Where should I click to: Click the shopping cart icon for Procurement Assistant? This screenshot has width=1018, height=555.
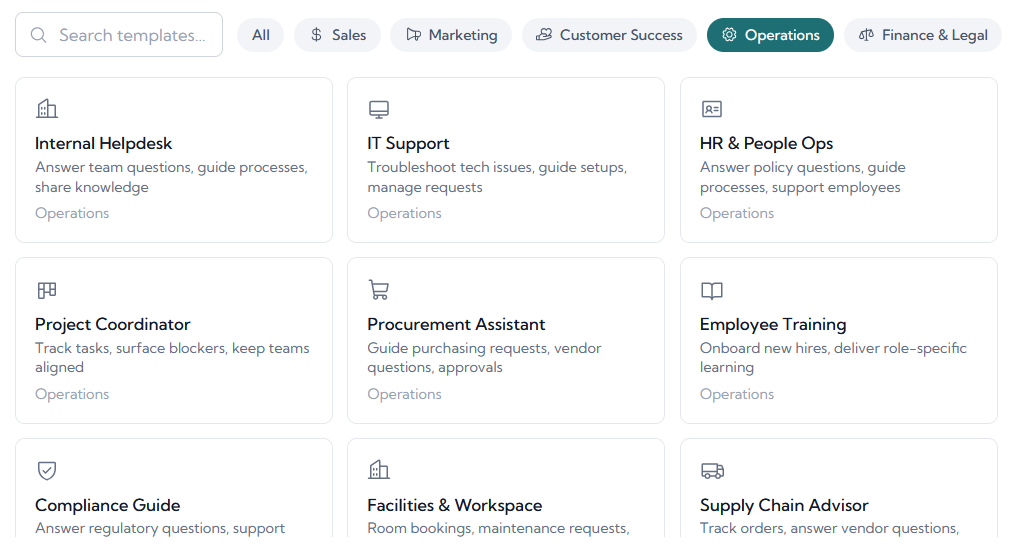[378, 290]
